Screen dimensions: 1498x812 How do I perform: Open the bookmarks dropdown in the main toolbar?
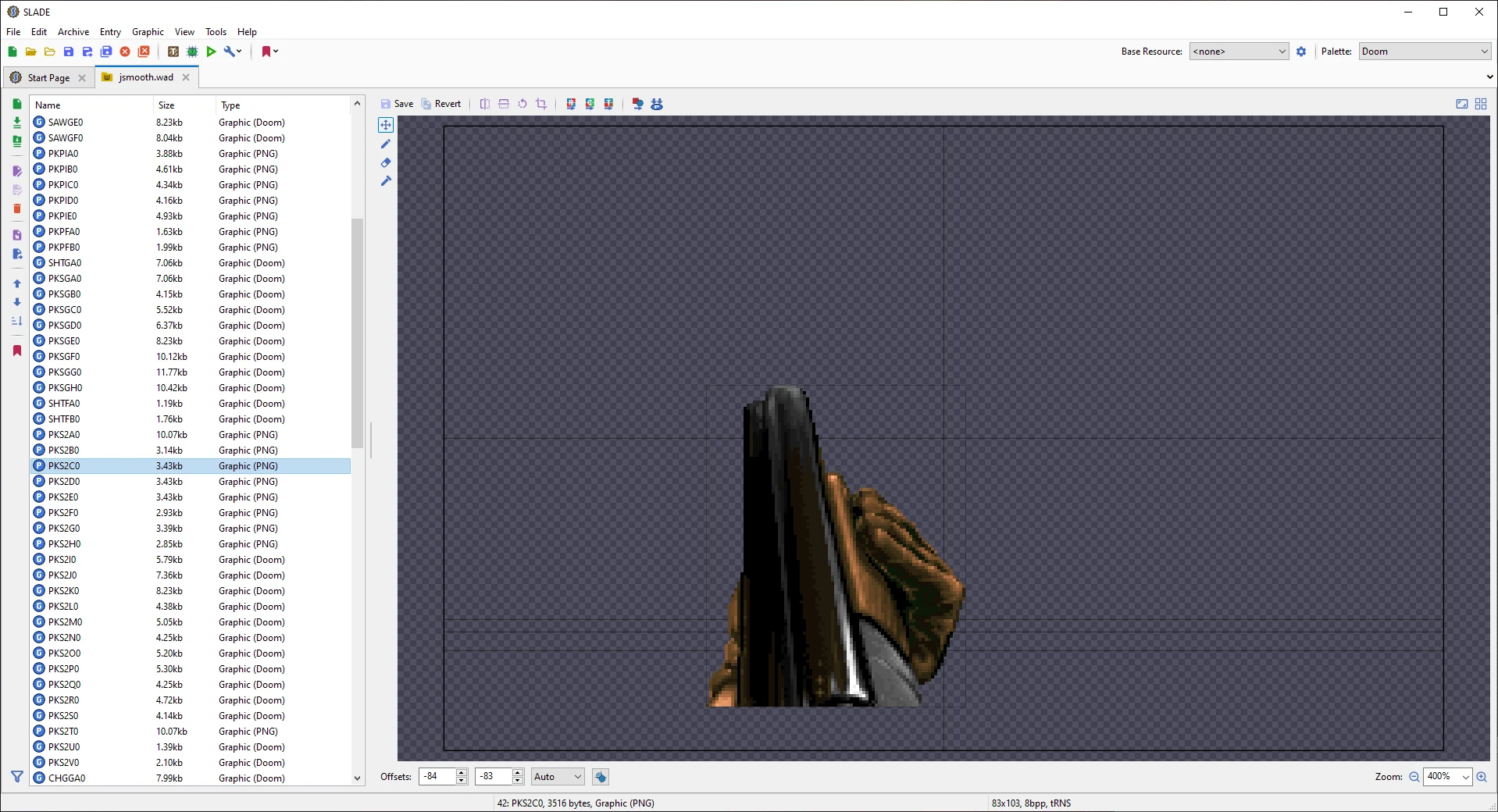tap(269, 52)
